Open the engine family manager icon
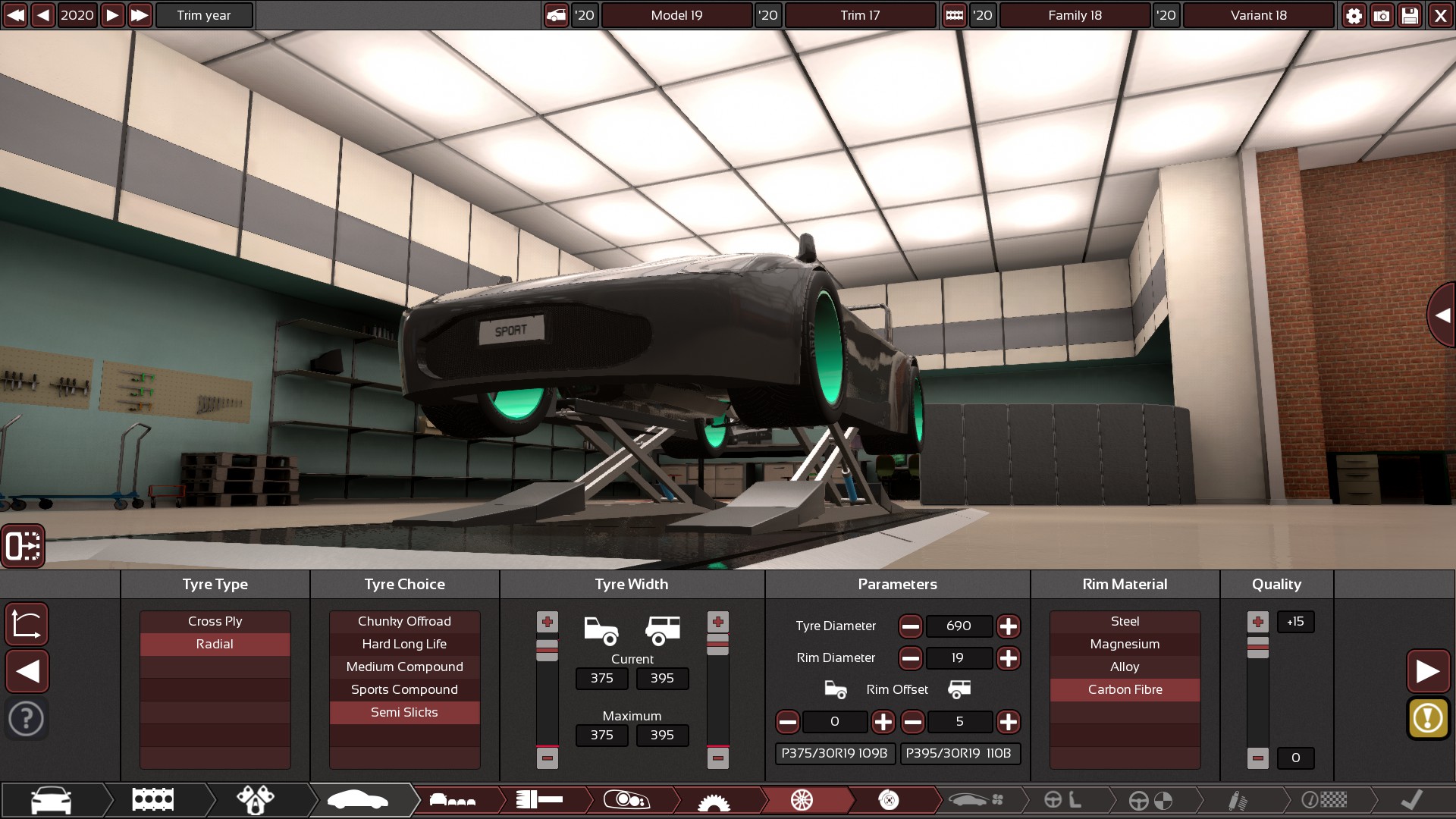 click(955, 15)
